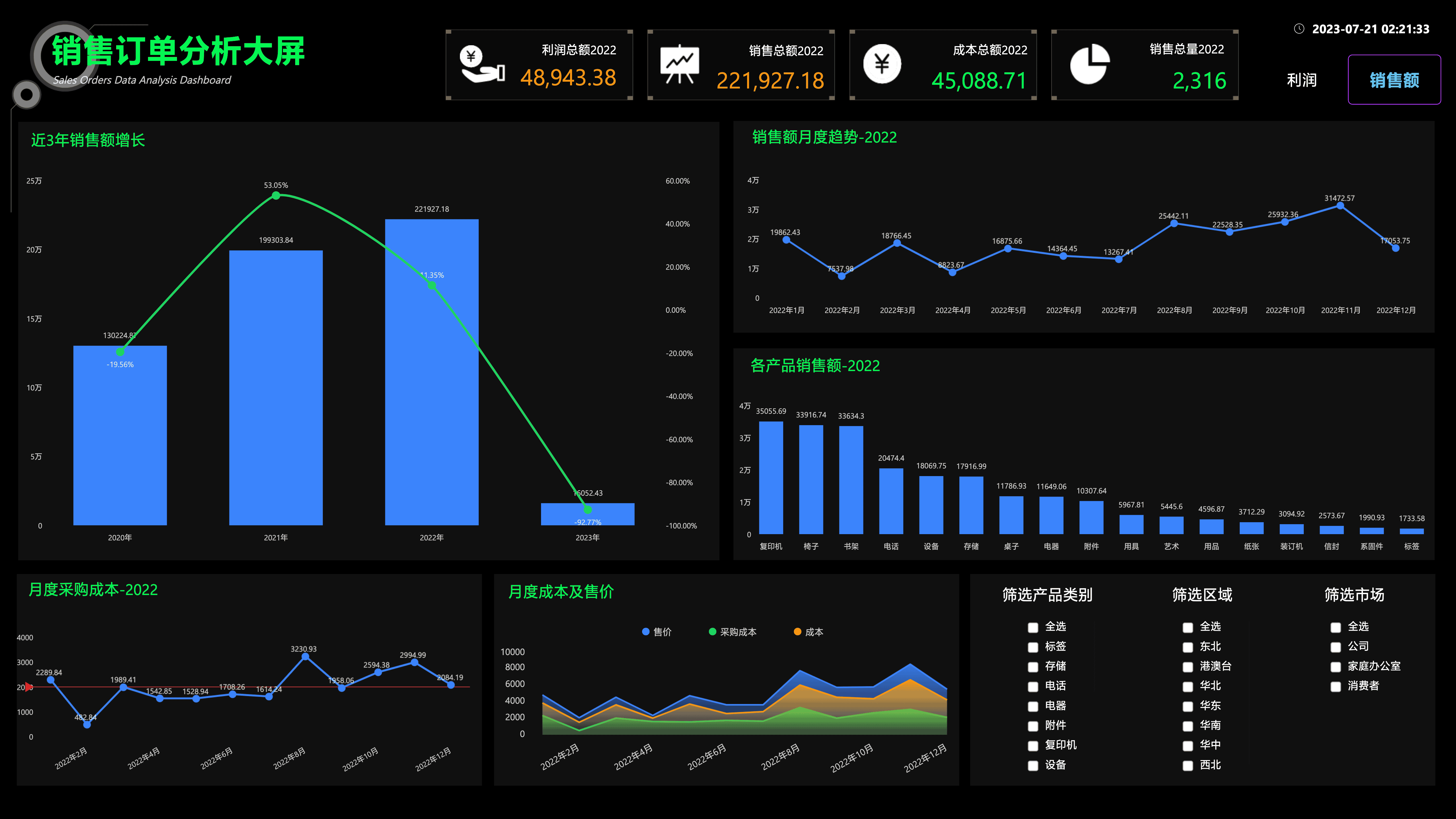
Task: Click the 椅子 bar showing 33916.74
Action: coord(811,479)
